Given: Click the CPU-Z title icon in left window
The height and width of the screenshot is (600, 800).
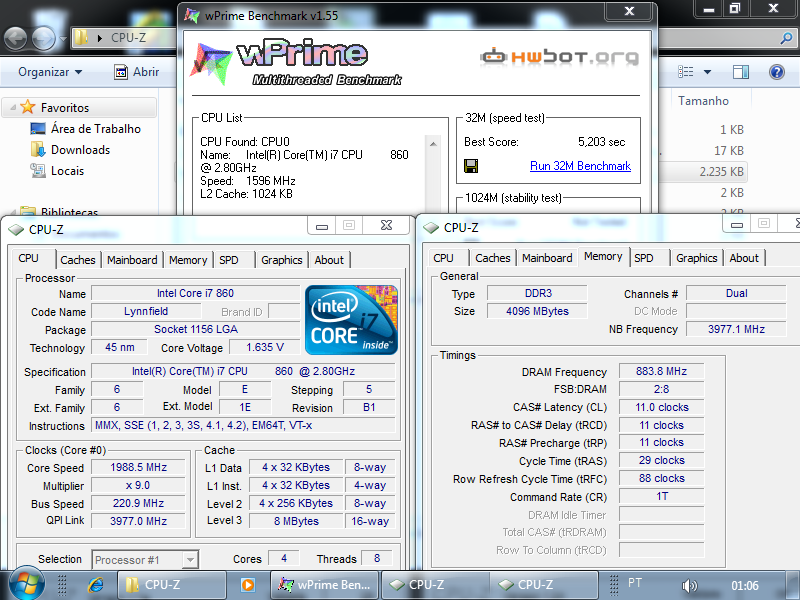Looking at the screenshot, I should [x=16, y=230].
